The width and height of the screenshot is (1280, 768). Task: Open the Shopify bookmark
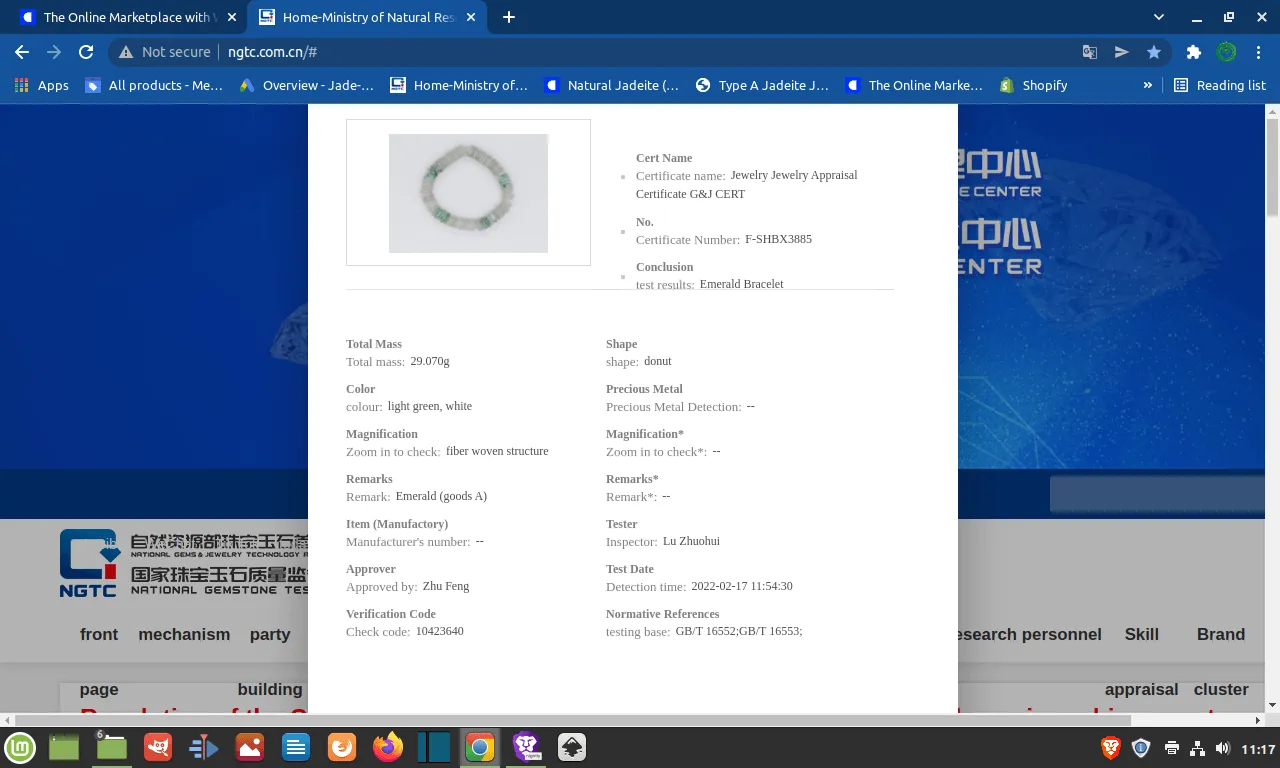point(1034,85)
